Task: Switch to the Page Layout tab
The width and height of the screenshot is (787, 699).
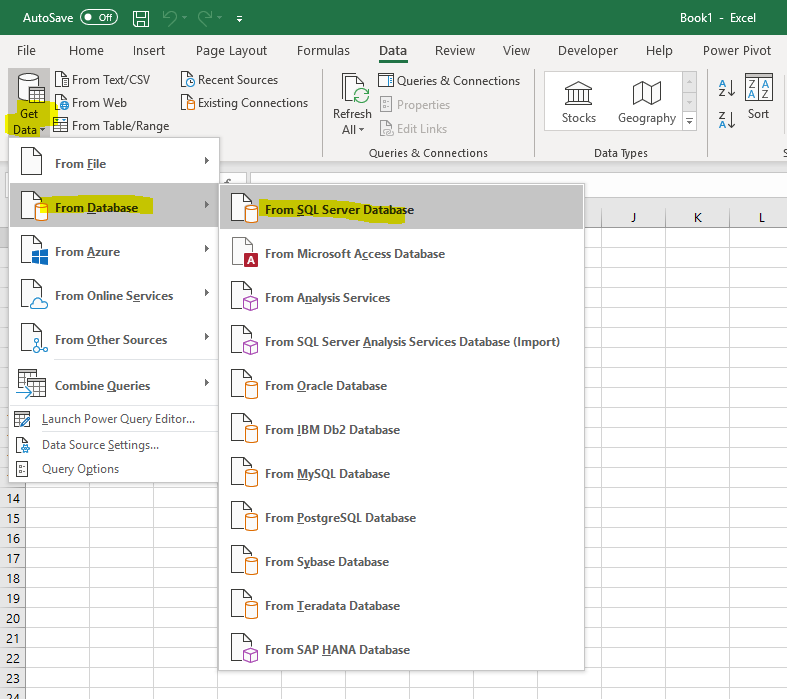Action: [231, 51]
